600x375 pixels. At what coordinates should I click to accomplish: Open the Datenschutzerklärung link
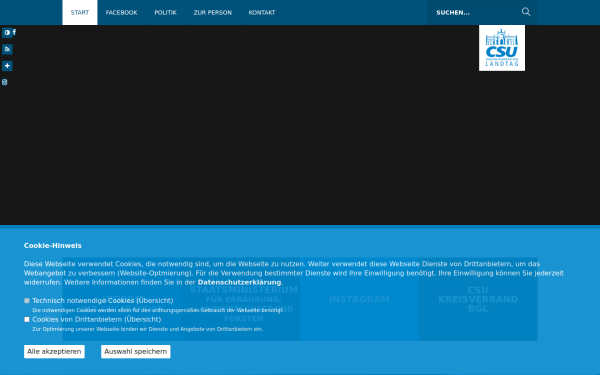click(x=239, y=282)
